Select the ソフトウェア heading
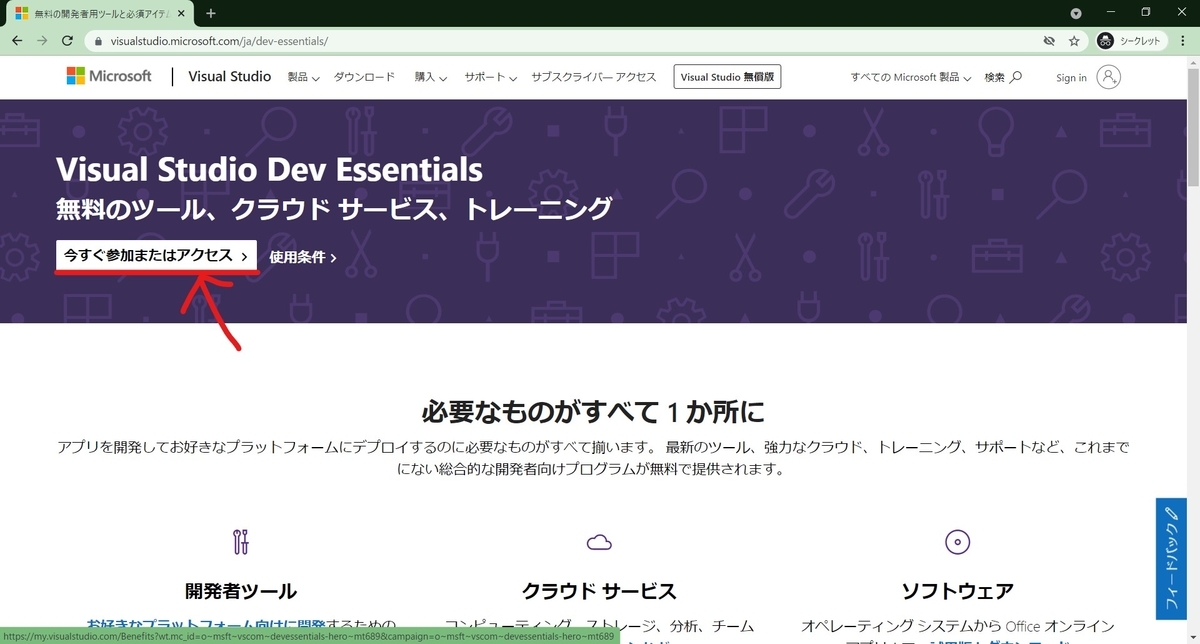1200x644 pixels. click(957, 590)
